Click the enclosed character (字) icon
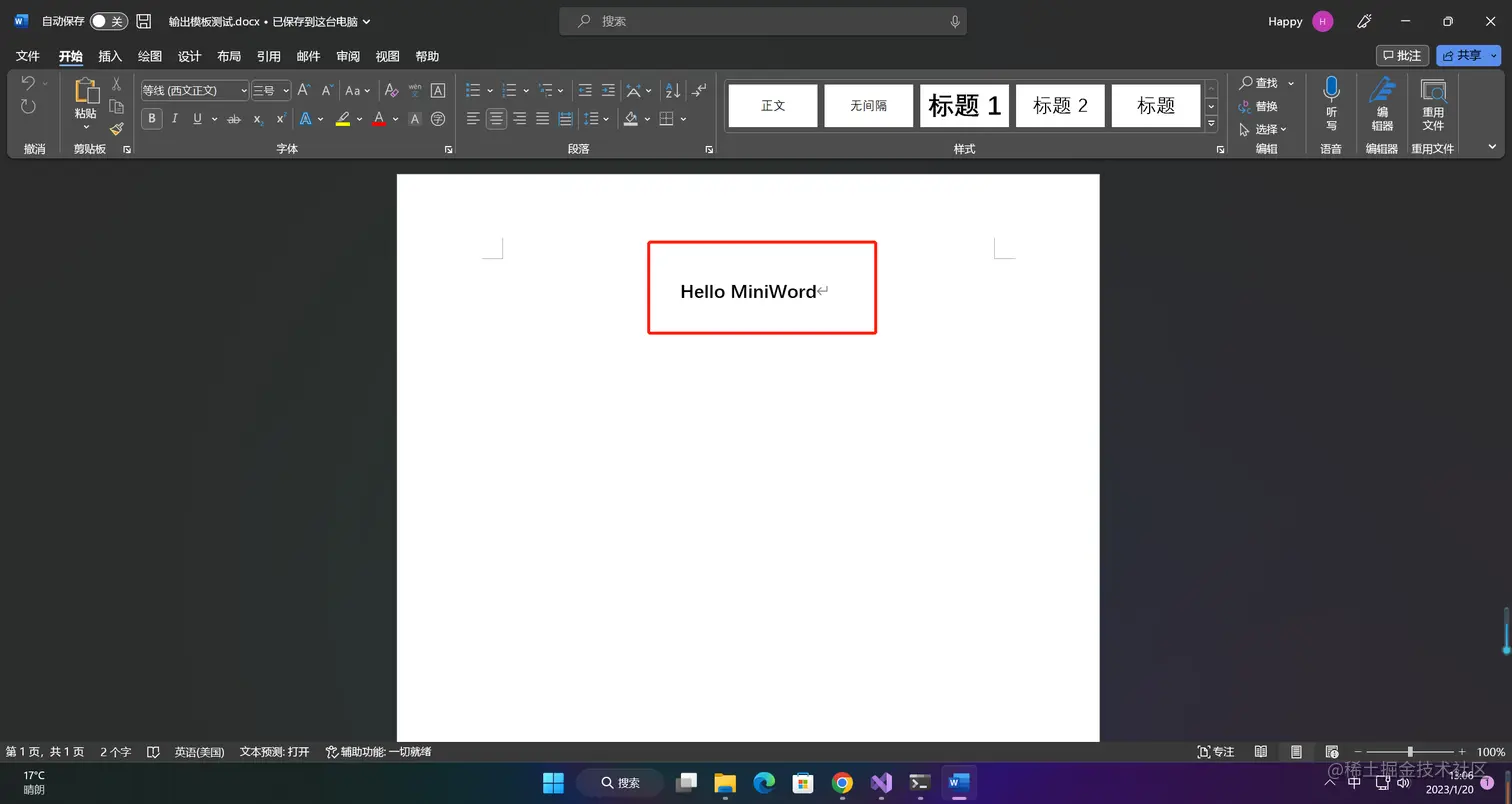 [438, 119]
